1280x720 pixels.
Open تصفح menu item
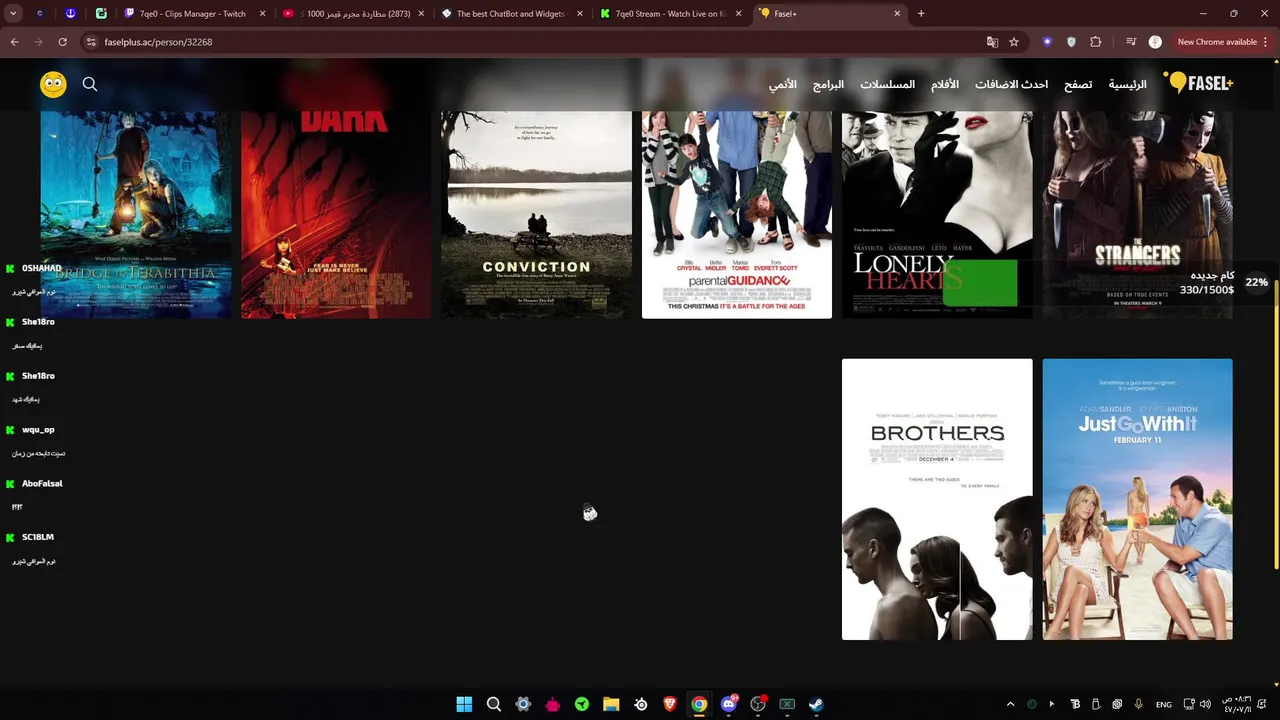pyautogui.click(x=1078, y=84)
